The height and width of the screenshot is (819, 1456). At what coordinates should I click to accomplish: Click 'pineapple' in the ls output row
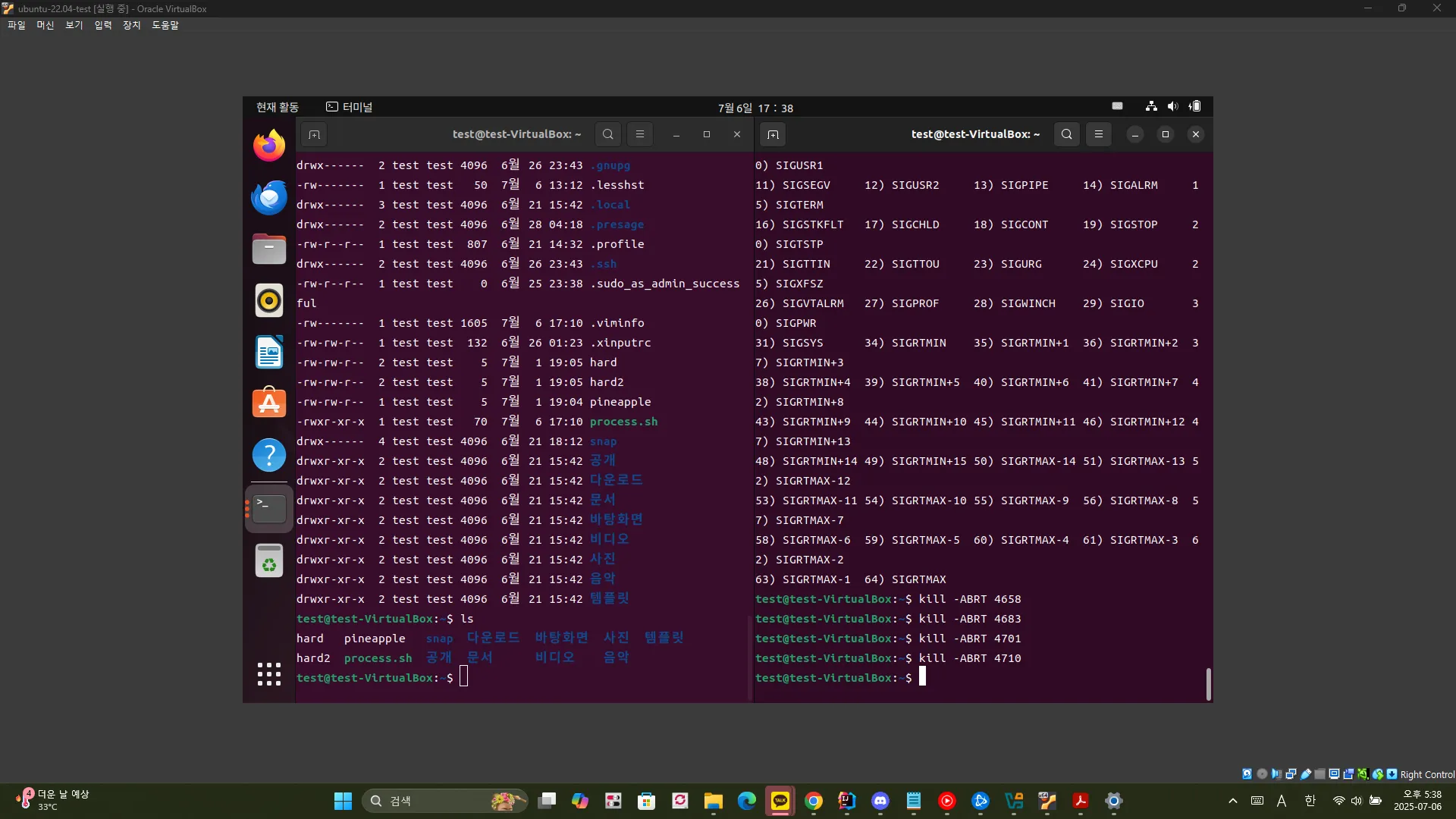(375, 639)
